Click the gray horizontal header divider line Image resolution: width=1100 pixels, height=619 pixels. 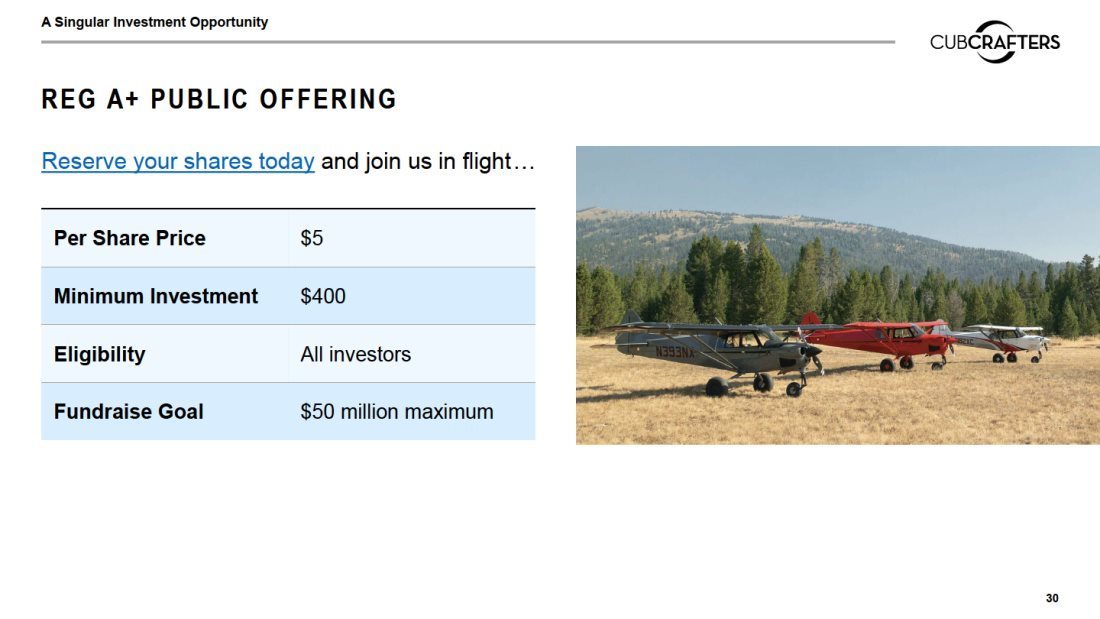point(468,42)
